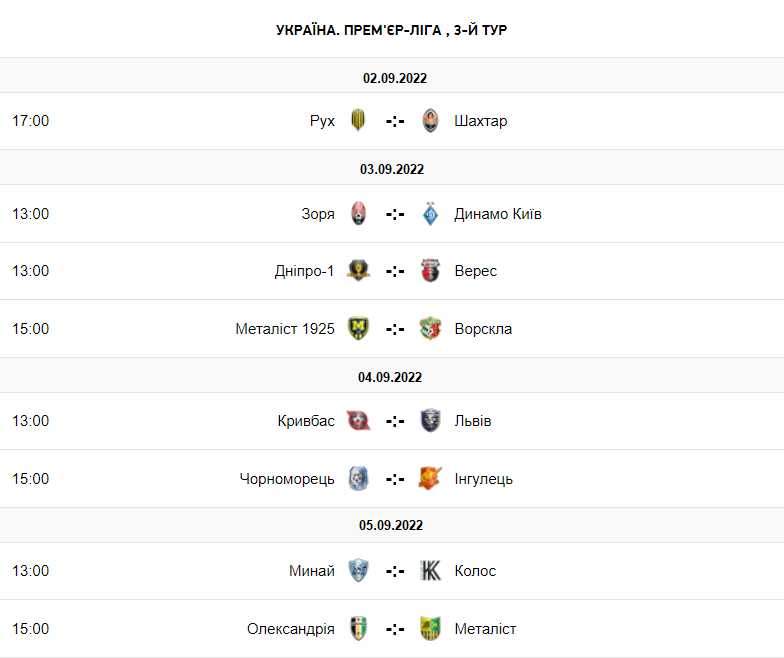784x658 pixels.
Task: Click the Металіст 1925 club logo
Action: point(358,329)
